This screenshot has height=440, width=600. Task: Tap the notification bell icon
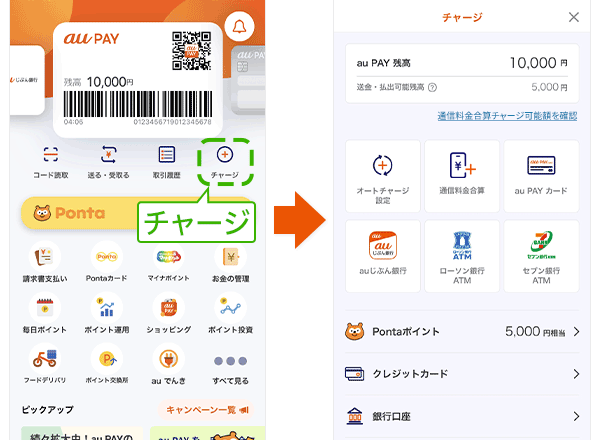pyautogui.click(x=239, y=27)
